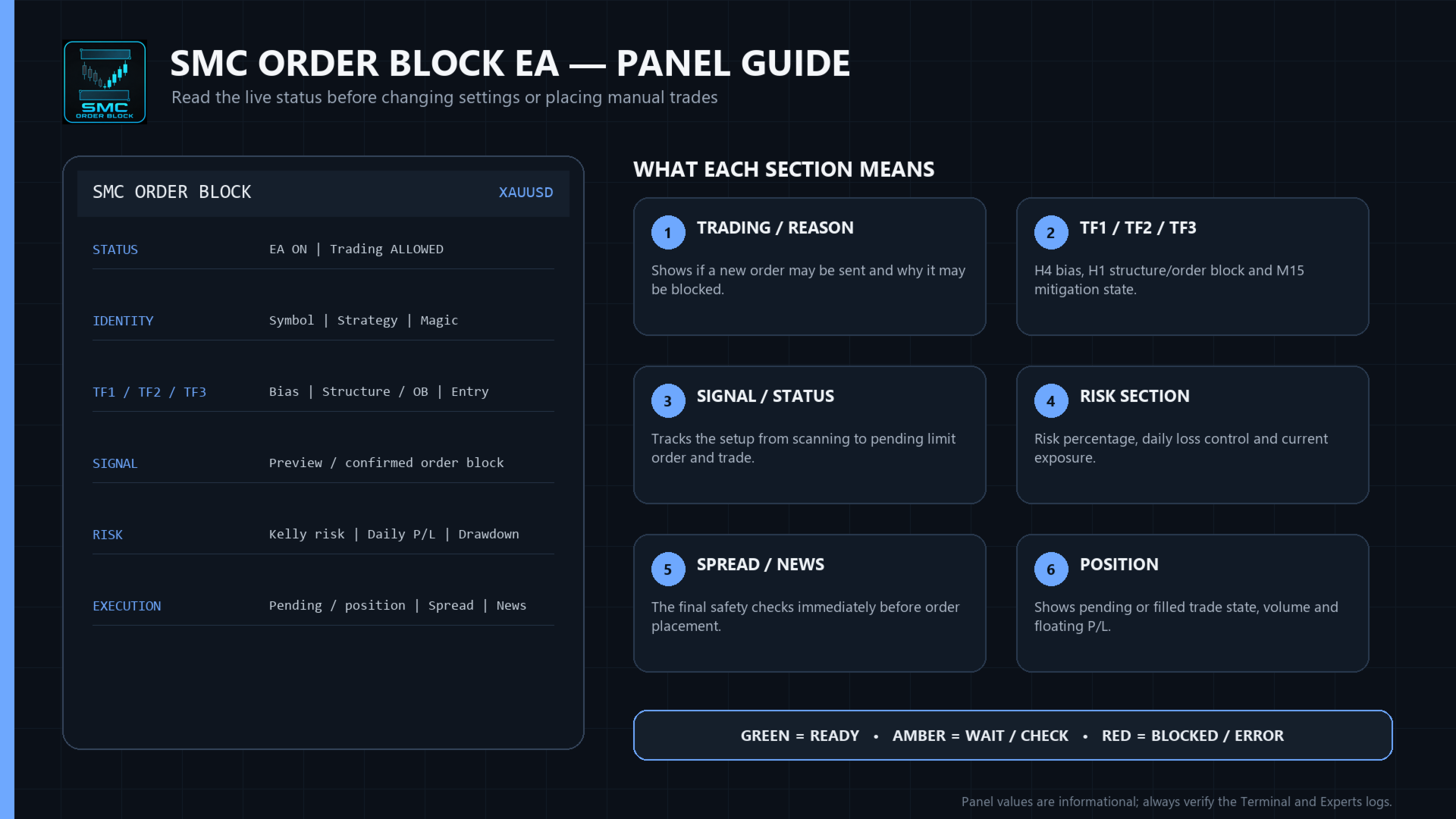Image resolution: width=1456 pixels, height=819 pixels.
Task: Click the RED = BLOCKED / ERROR legend item
Action: point(1193,736)
